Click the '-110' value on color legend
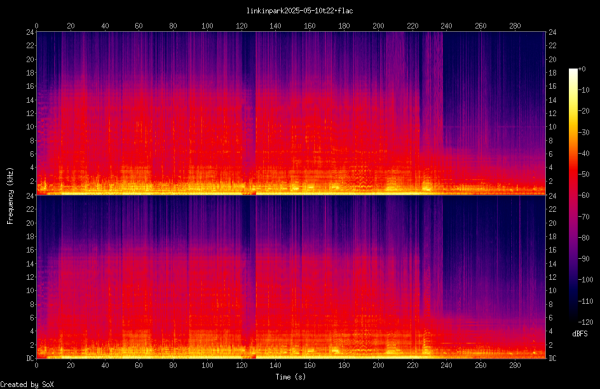Image resolution: width=600 pixels, height=389 pixels. tap(586, 301)
